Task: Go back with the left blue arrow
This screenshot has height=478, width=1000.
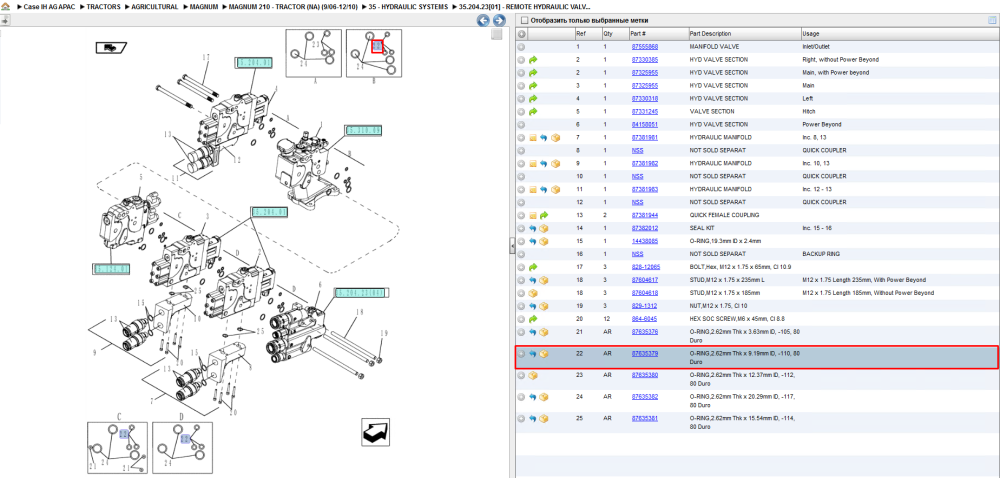Action: pos(484,21)
